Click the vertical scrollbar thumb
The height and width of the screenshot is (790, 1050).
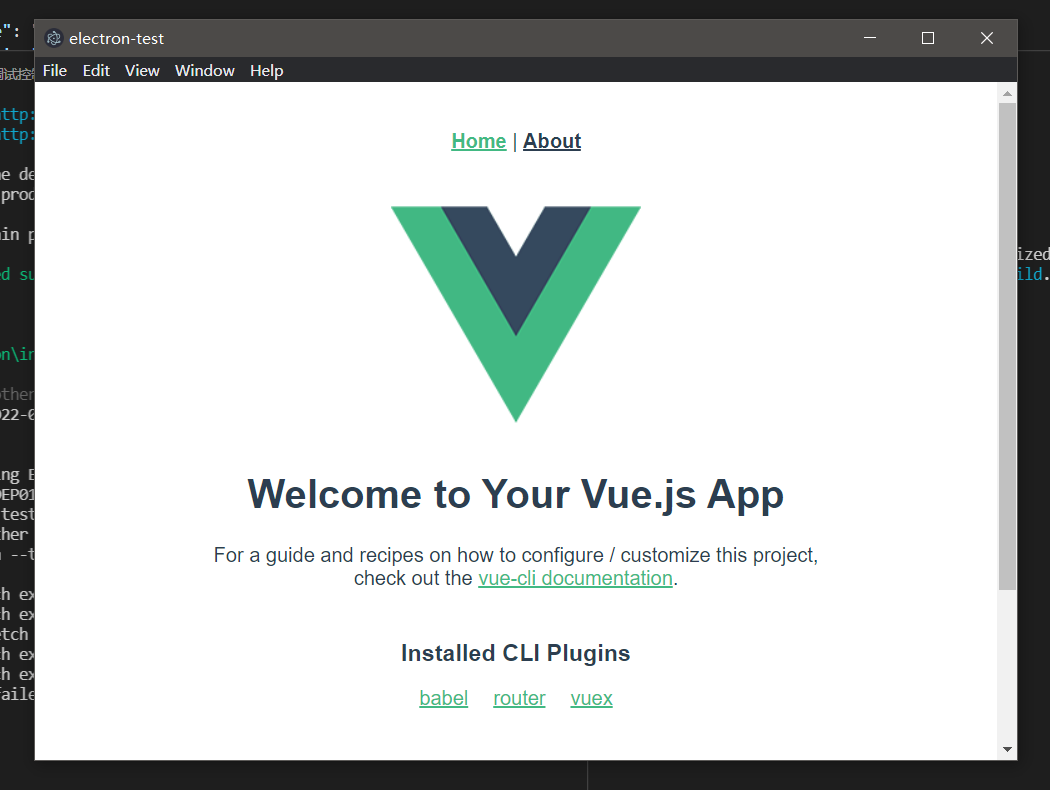1007,346
